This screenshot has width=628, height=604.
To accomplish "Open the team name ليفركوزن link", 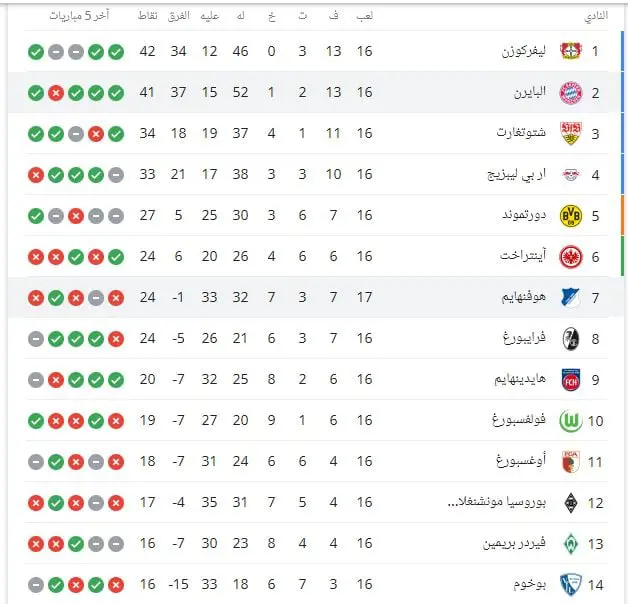I will (x=523, y=51).
